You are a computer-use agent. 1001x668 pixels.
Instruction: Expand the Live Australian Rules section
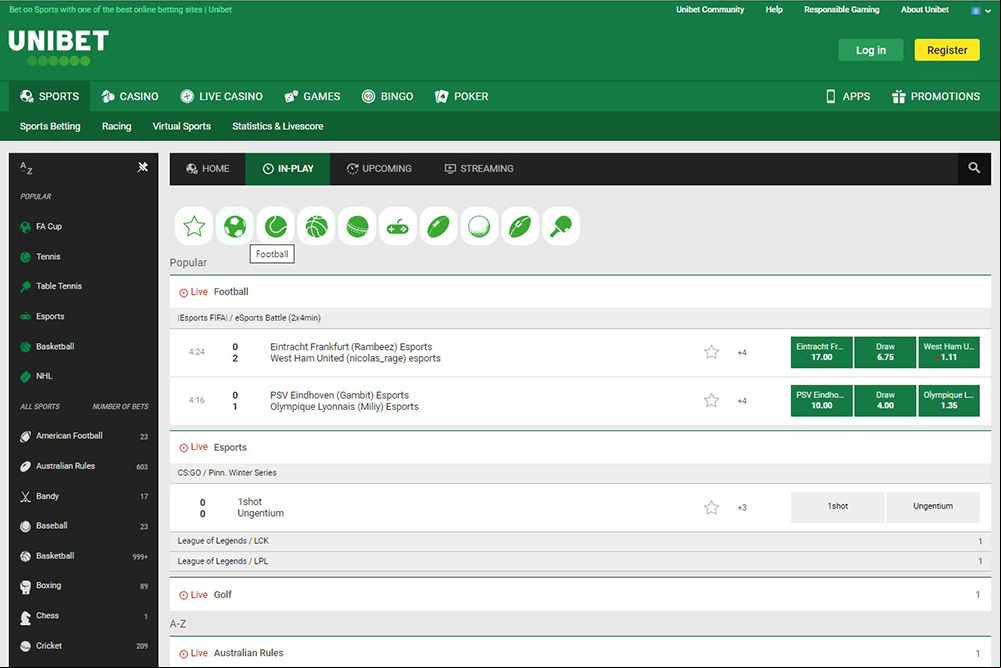580,653
